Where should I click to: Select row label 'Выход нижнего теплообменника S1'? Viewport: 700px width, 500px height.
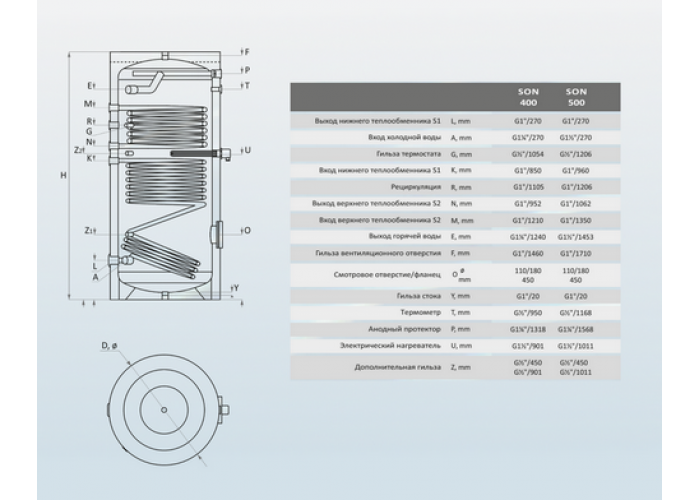378,121
